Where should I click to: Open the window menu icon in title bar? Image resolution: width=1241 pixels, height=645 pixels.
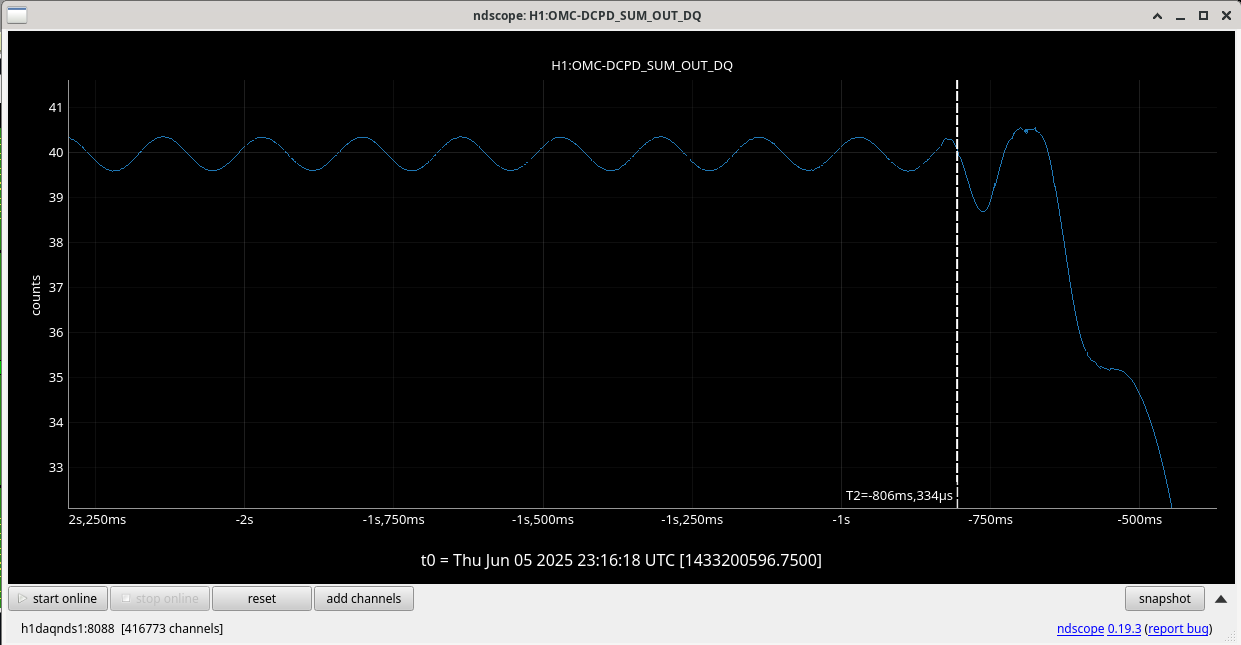18,15
